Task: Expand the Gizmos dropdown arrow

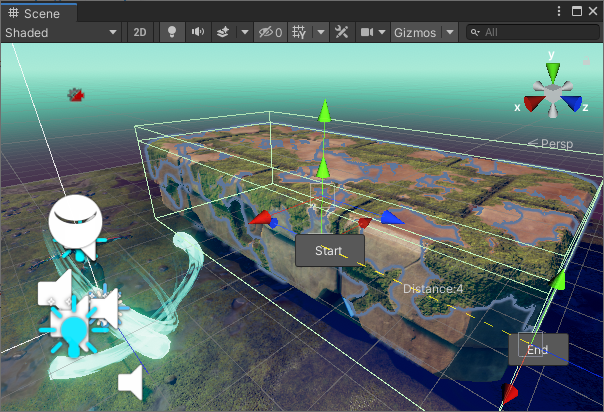Action: [450, 32]
